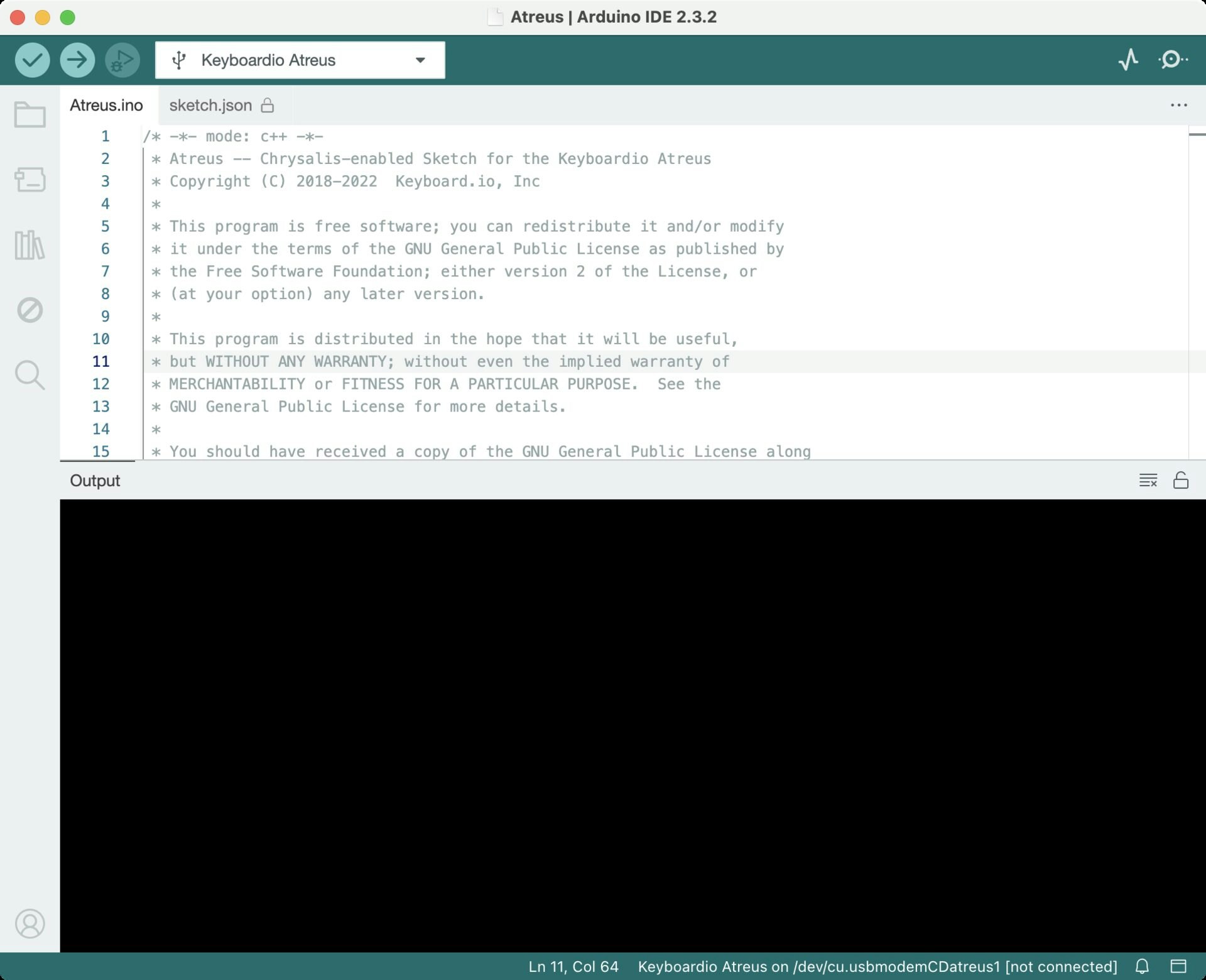Toggle autoscroll lock in Output panel
1206x980 pixels.
tap(1182, 480)
